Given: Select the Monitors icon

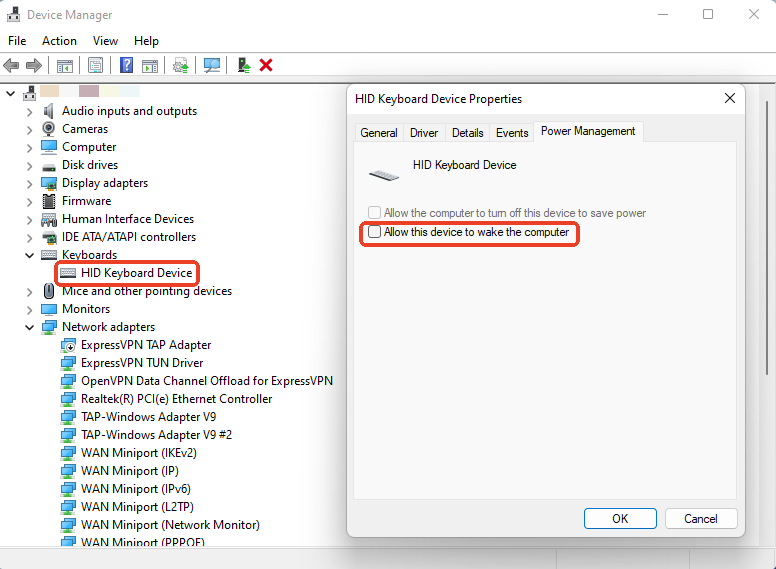Looking at the screenshot, I should pyautogui.click(x=48, y=309).
